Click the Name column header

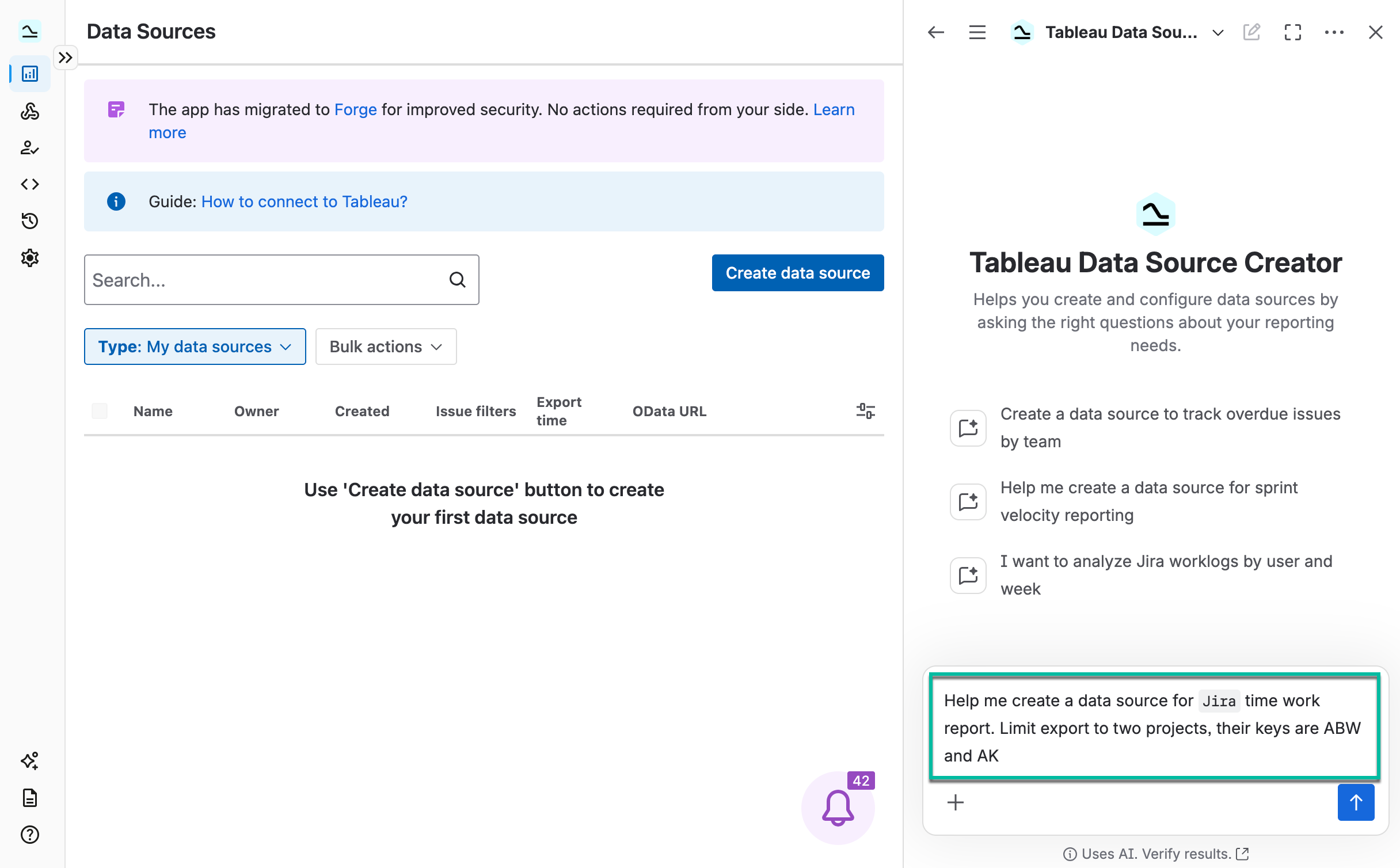coord(153,411)
